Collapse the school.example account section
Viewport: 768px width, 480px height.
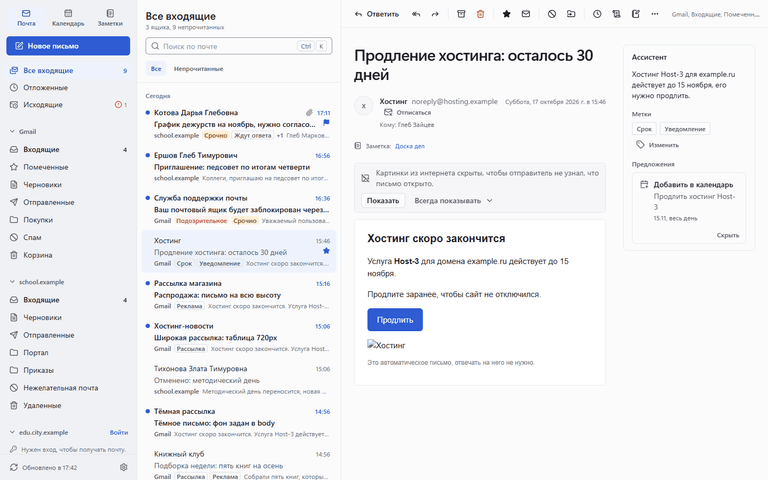pyautogui.click(x=12, y=282)
